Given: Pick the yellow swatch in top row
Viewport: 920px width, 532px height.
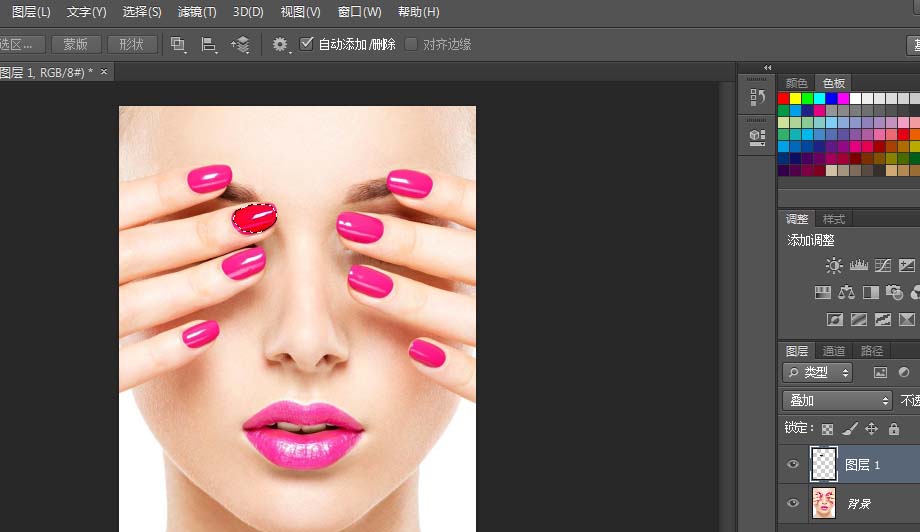Looking at the screenshot, I should [x=796, y=98].
